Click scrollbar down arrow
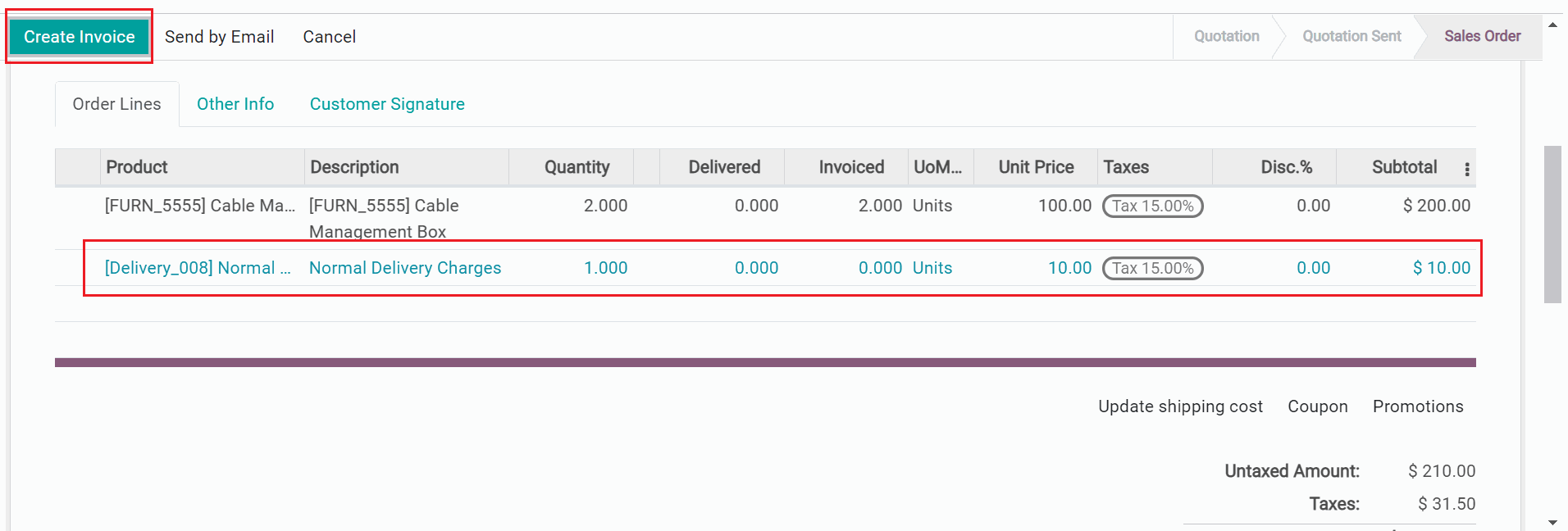Screen dimensions: 1568x531 1552,522
